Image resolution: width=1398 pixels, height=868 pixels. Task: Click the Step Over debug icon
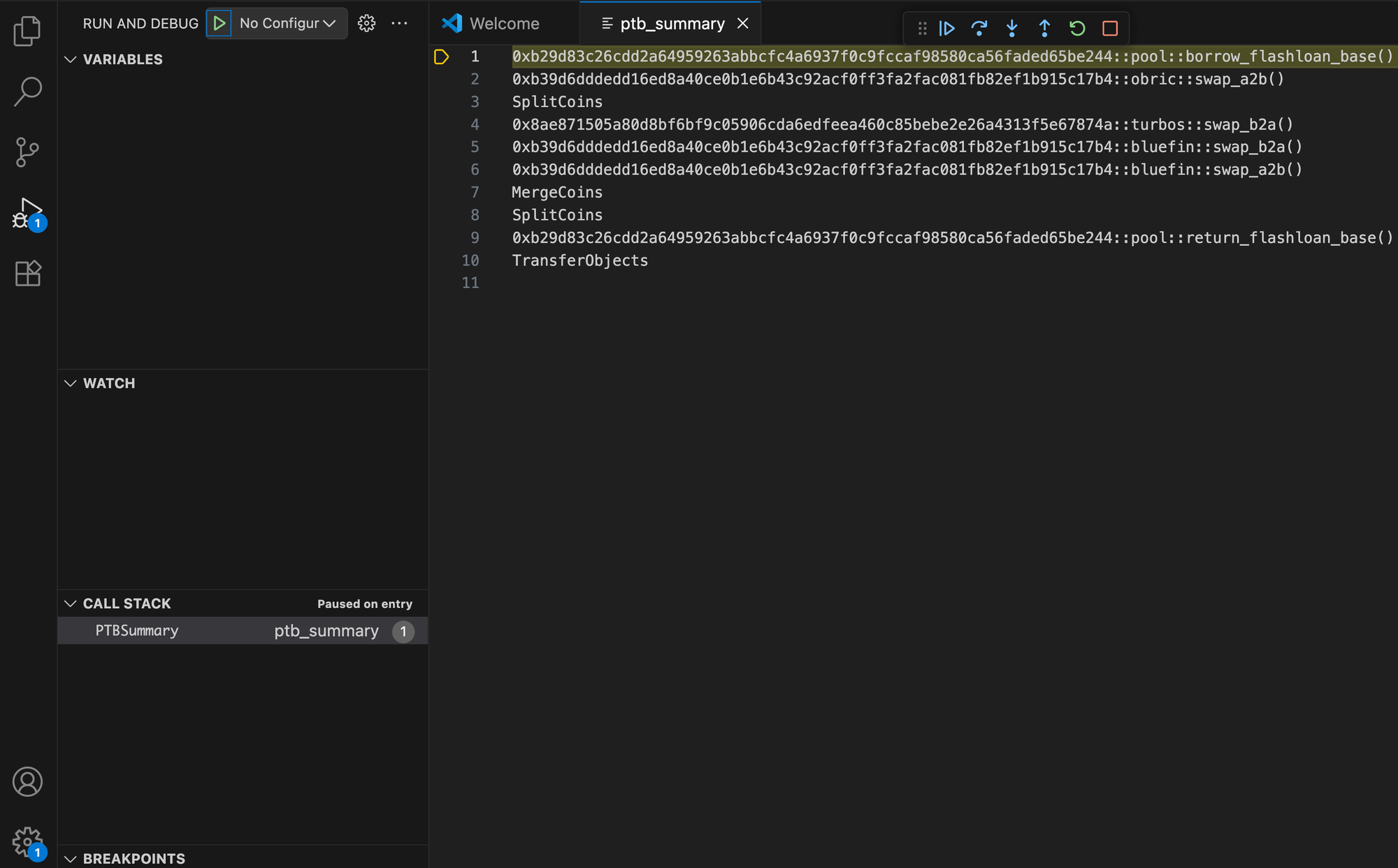click(x=979, y=29)
